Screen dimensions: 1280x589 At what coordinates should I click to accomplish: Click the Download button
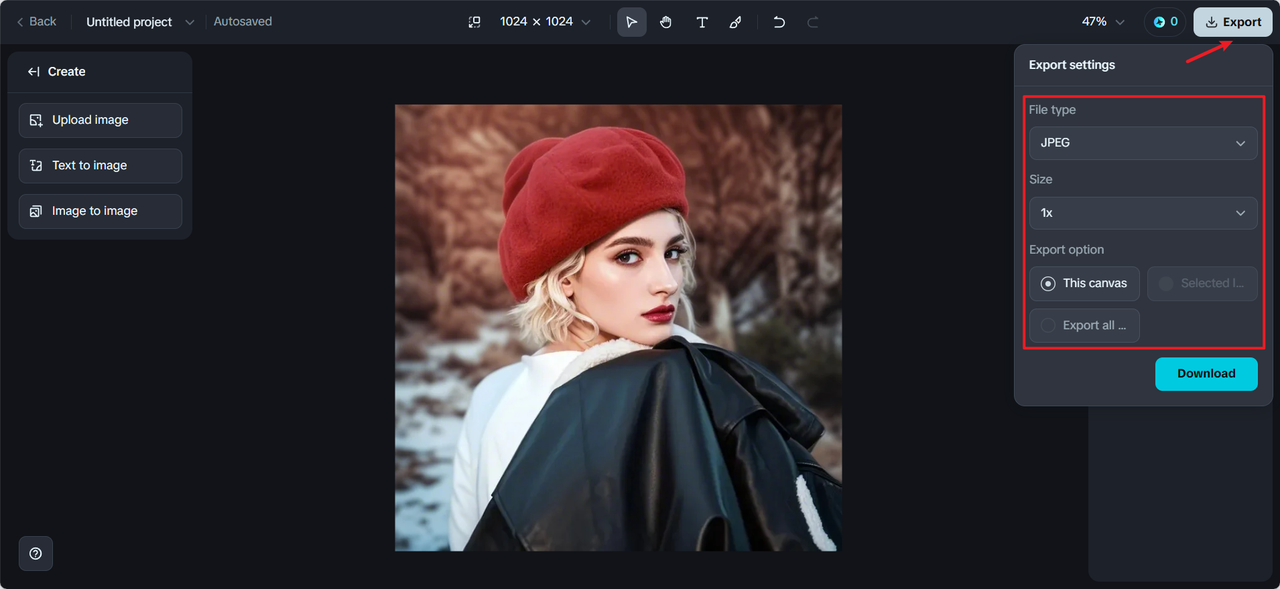coord(1206,374)
